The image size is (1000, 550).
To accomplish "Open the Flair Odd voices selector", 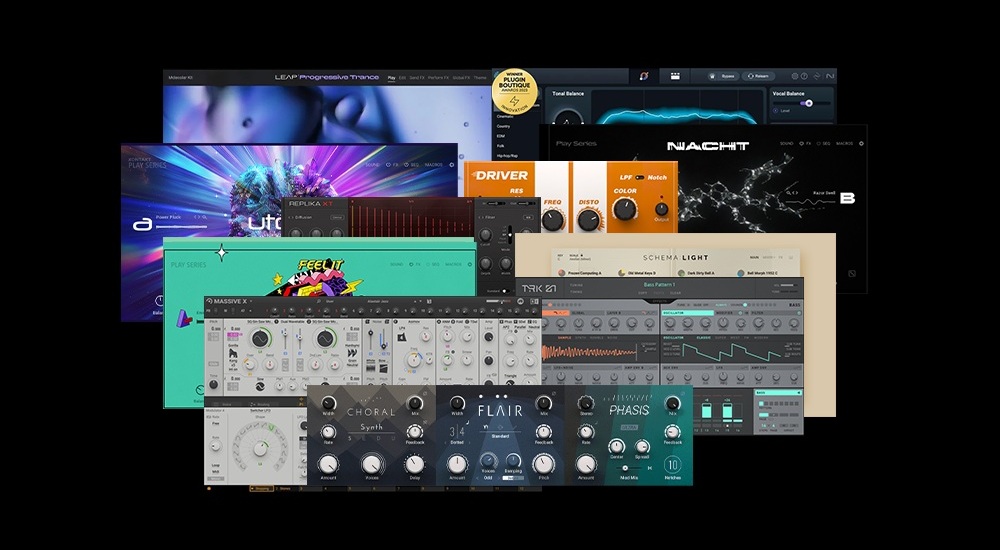I will point(488,477).
